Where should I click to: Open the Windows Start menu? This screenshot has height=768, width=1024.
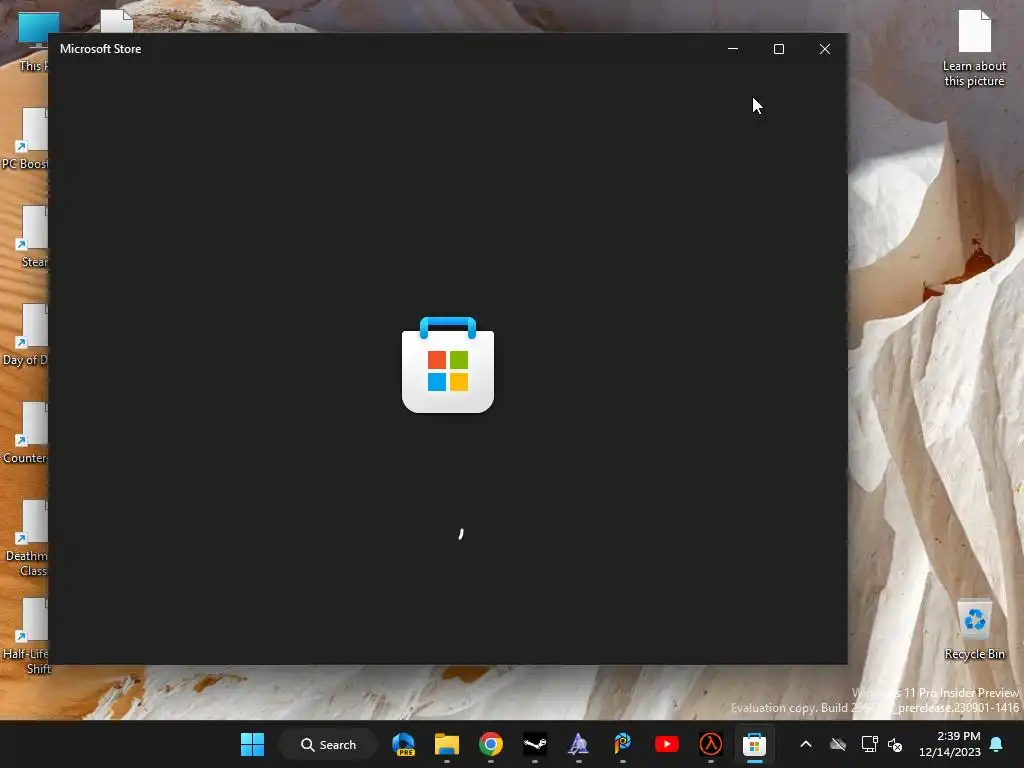click(252, 744)
